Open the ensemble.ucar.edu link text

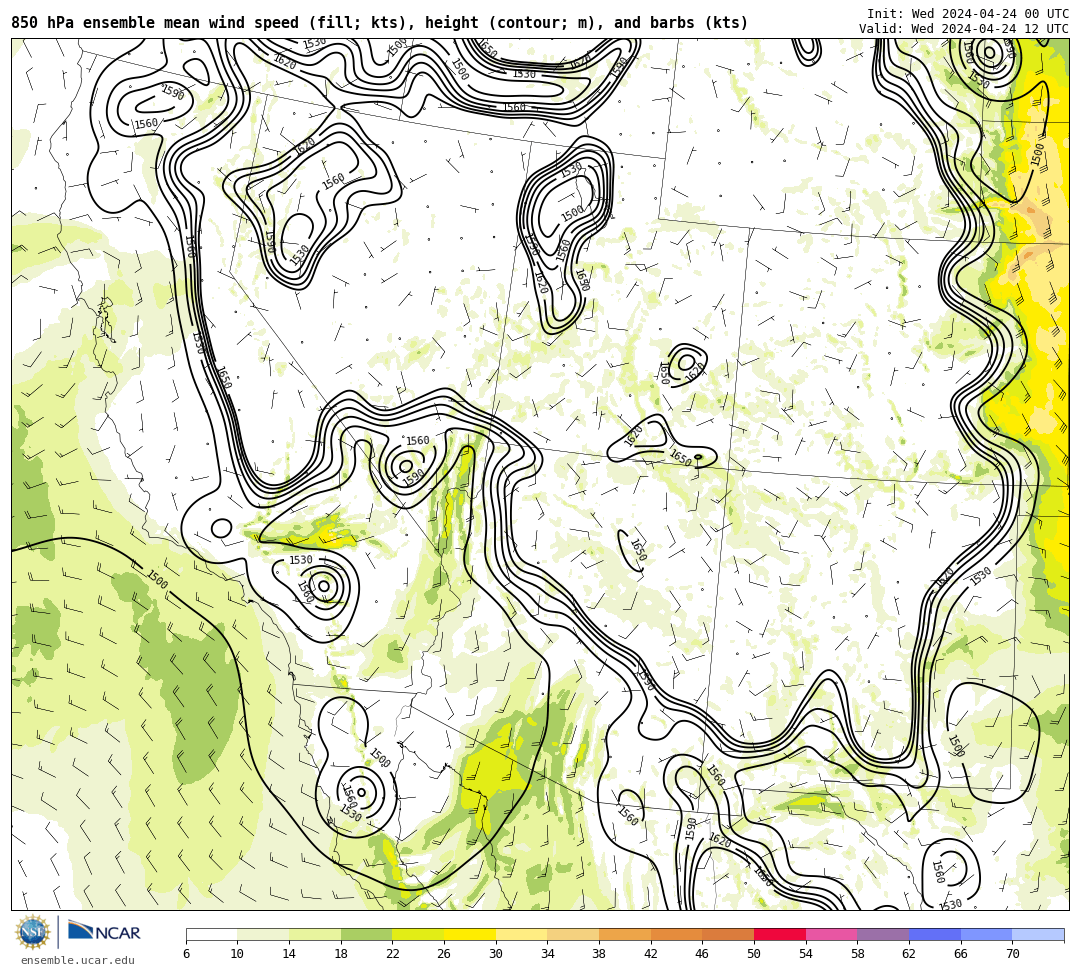coord(78,961)
